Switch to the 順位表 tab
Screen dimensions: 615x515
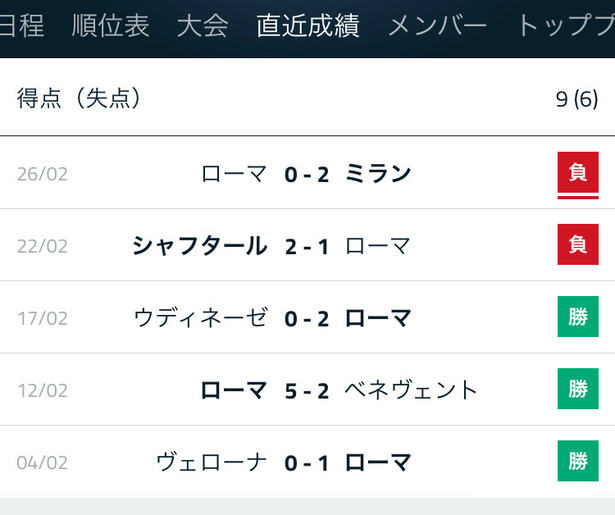coord(111,25)
